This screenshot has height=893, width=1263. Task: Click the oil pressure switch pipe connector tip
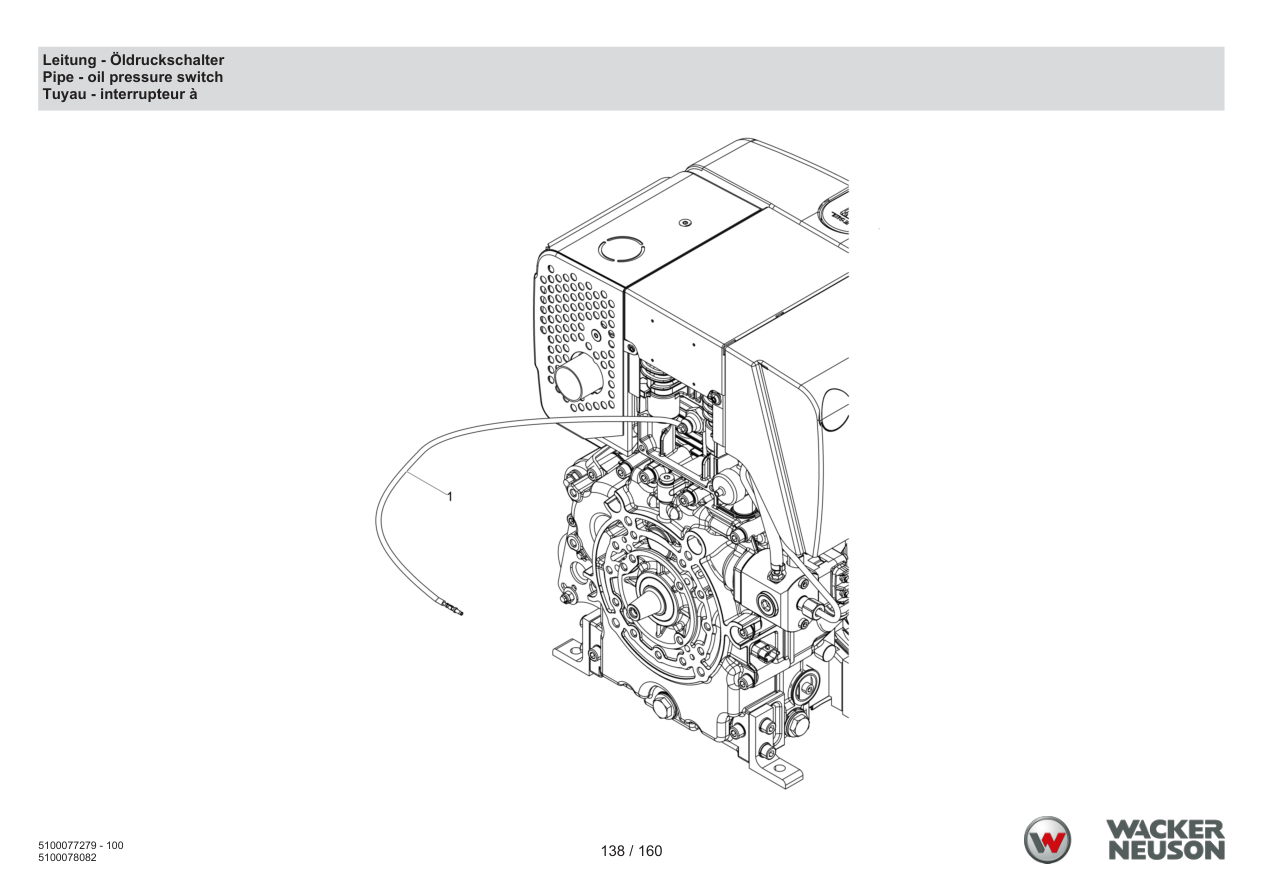pyautogui.click(x=453, y=608)
